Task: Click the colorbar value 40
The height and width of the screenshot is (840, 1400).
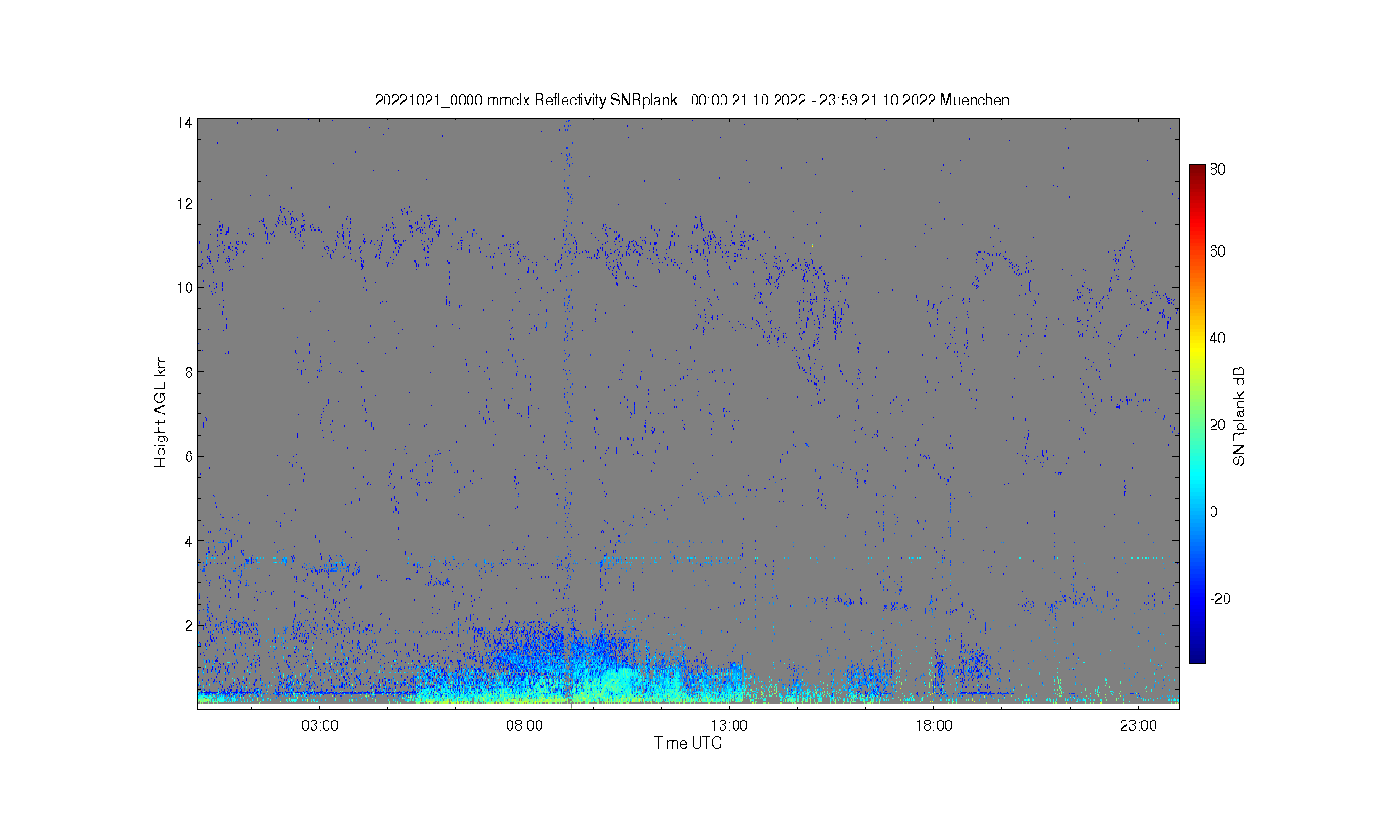Action: 1217,338
